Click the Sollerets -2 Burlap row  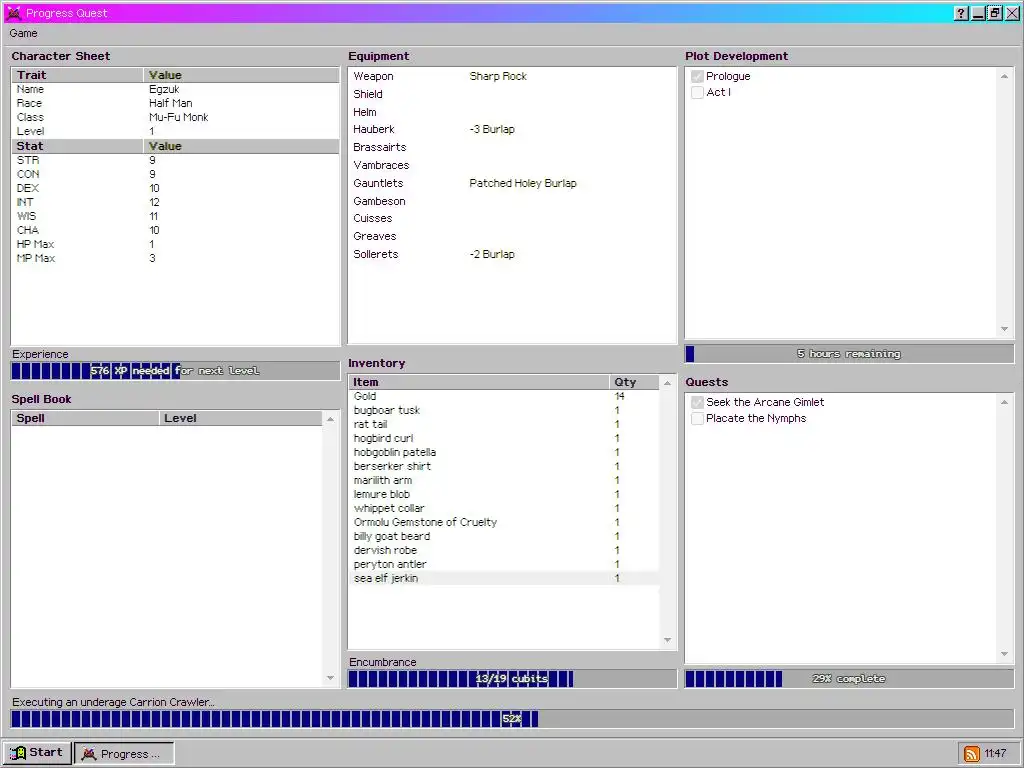pyautogui.click(x=512, y=255)
